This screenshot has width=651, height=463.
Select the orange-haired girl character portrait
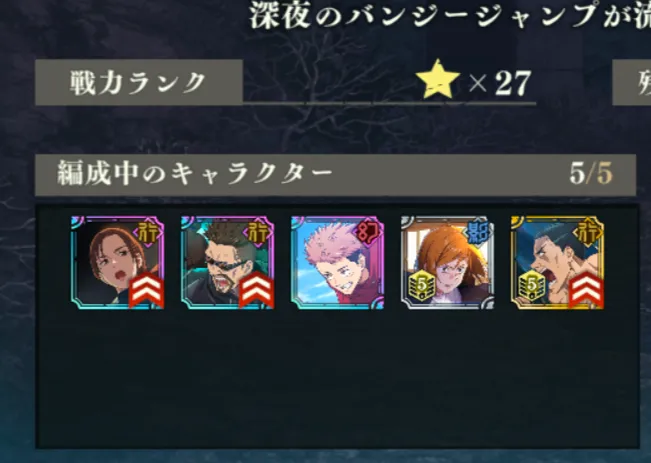448,262
